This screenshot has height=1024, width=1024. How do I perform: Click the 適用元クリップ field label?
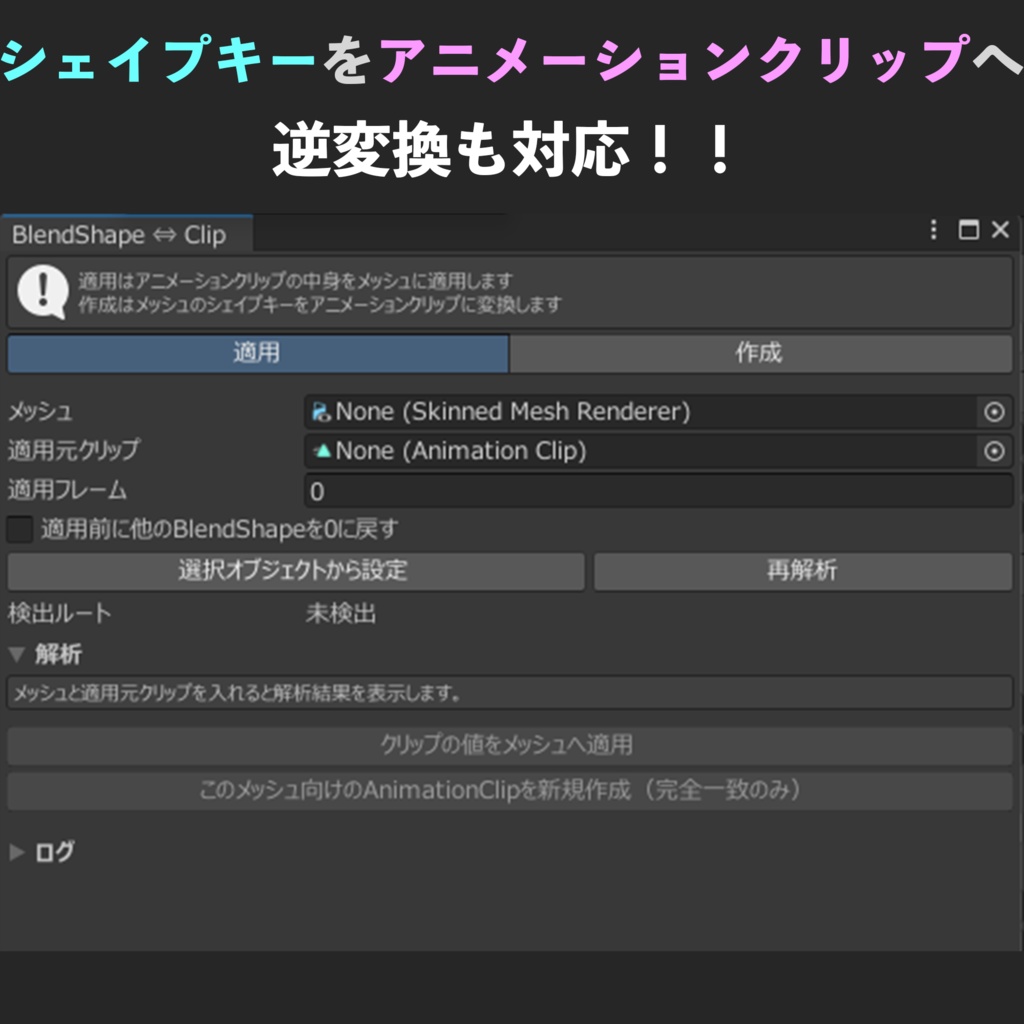point(74,450)
